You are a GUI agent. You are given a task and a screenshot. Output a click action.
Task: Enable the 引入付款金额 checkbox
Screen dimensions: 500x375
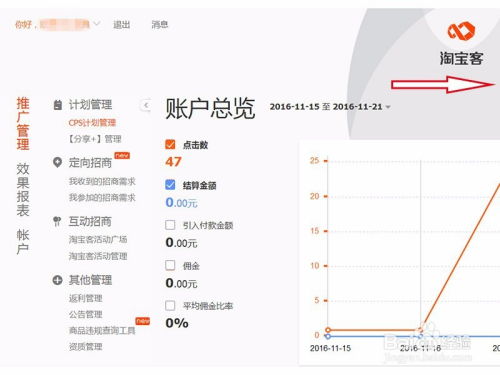(x=170, y=225)
